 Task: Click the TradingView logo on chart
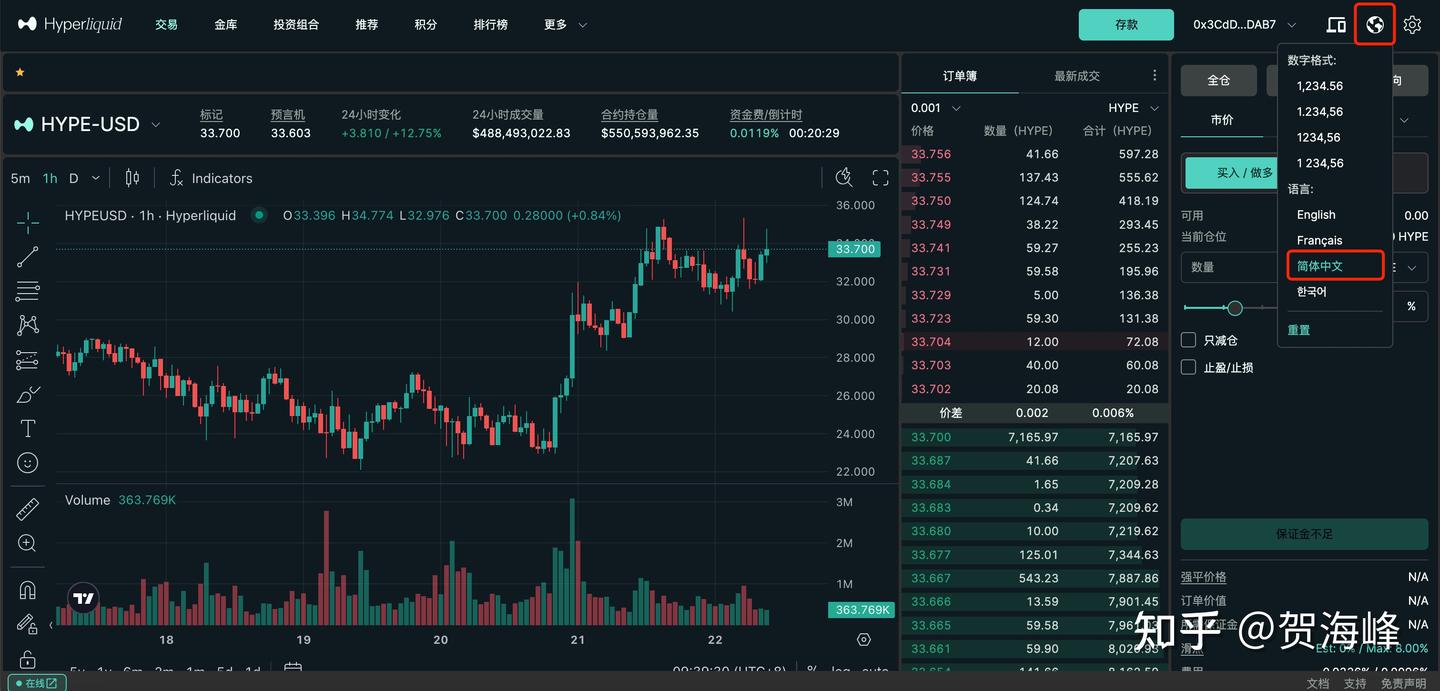[84, 599]
